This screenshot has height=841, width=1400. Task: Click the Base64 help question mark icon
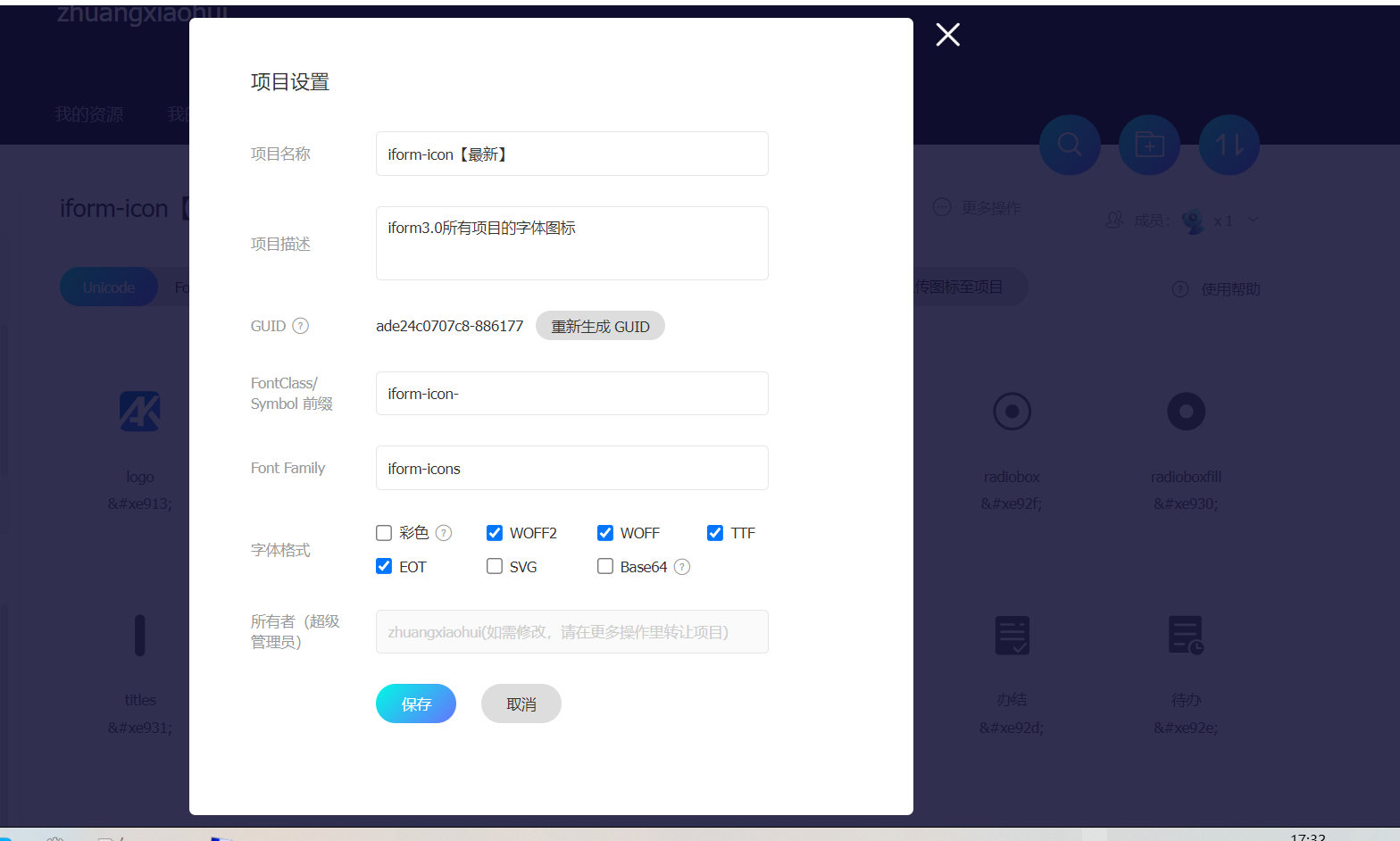[x=682, y=567]
